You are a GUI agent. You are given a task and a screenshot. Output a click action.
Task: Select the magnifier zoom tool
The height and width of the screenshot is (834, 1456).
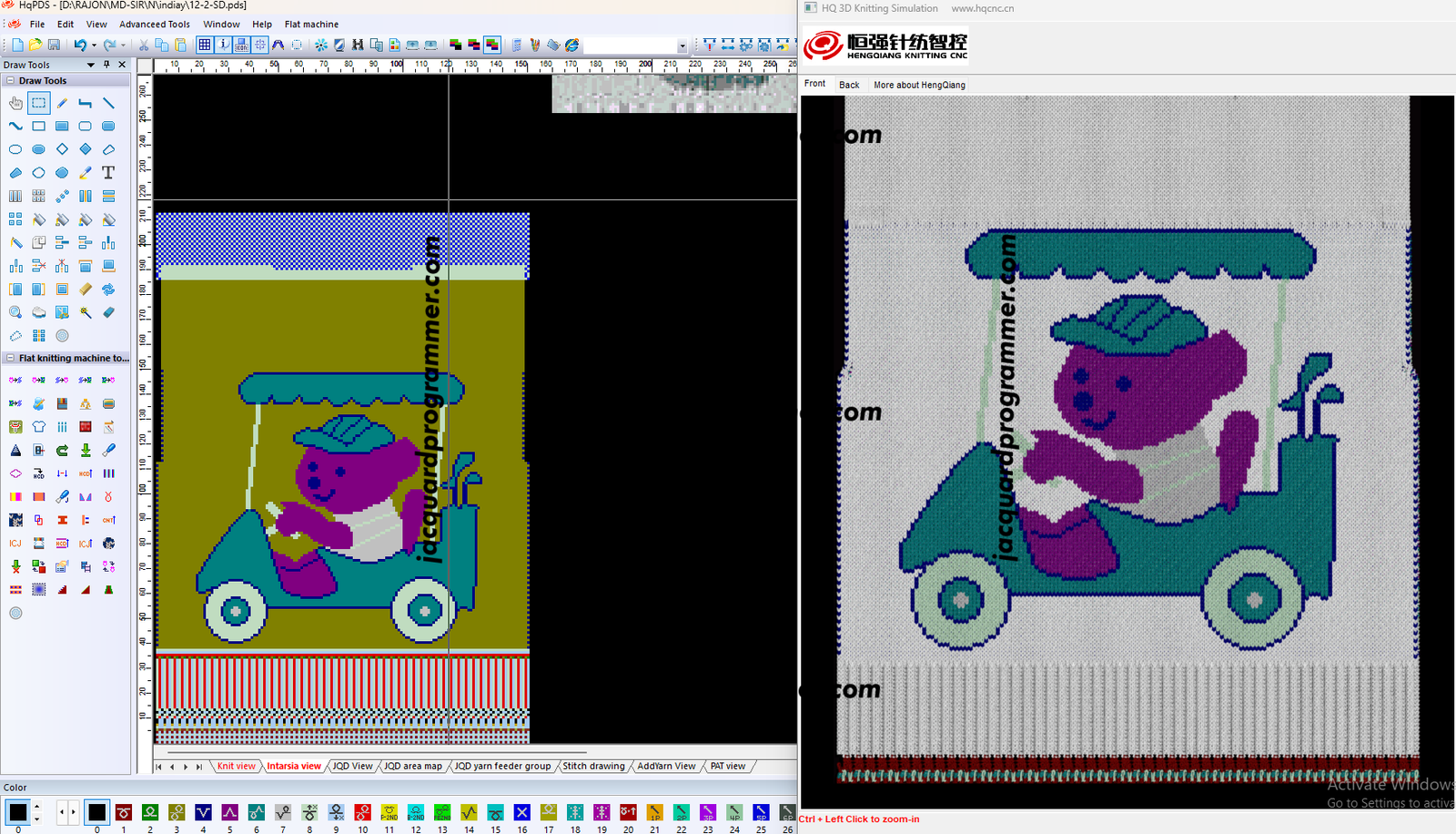click(x=15, y=312)
